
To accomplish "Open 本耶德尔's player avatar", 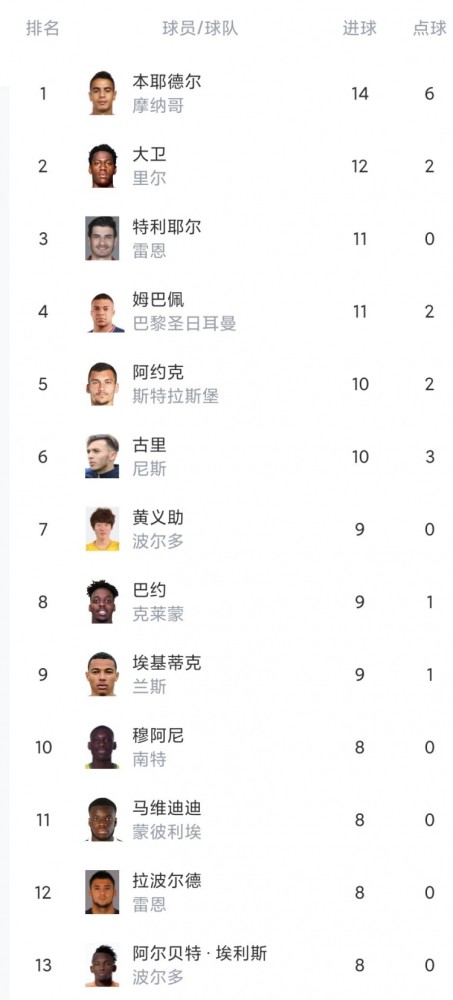I will click(102, 93).
